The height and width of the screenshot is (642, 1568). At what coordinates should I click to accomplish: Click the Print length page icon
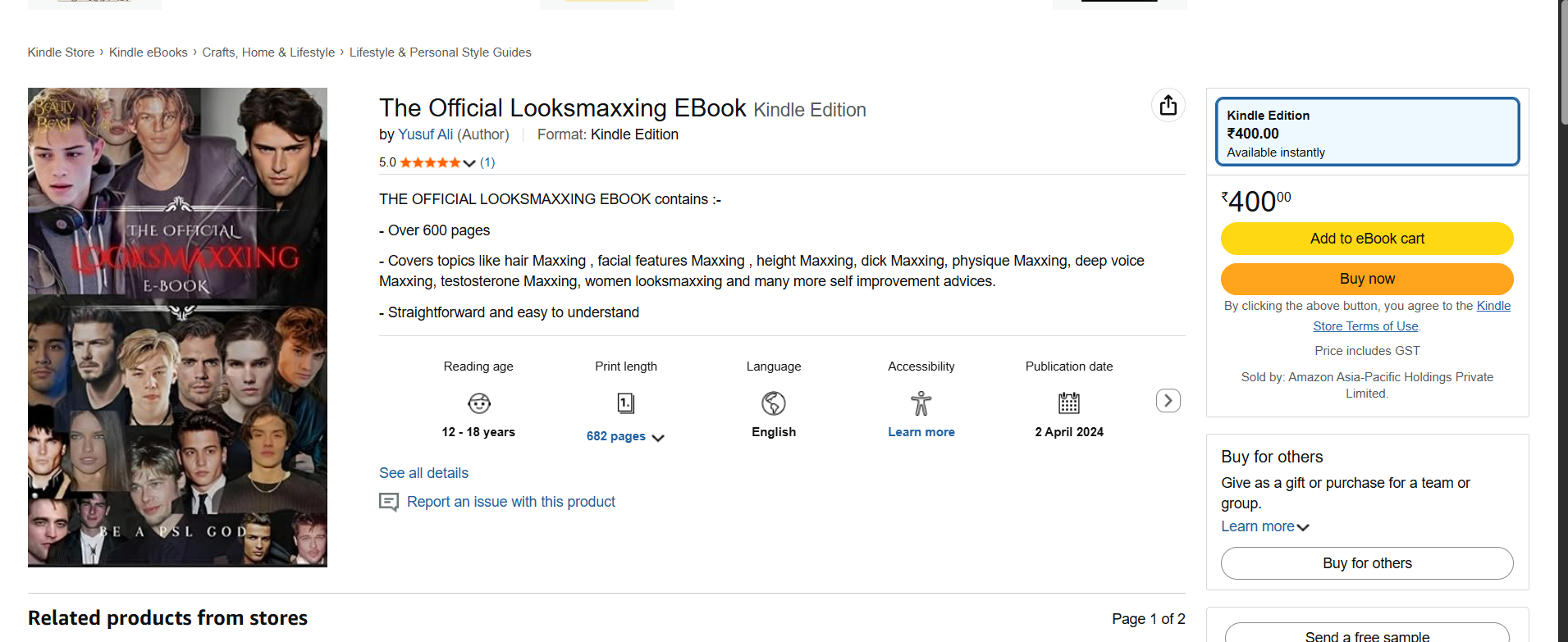625,403
